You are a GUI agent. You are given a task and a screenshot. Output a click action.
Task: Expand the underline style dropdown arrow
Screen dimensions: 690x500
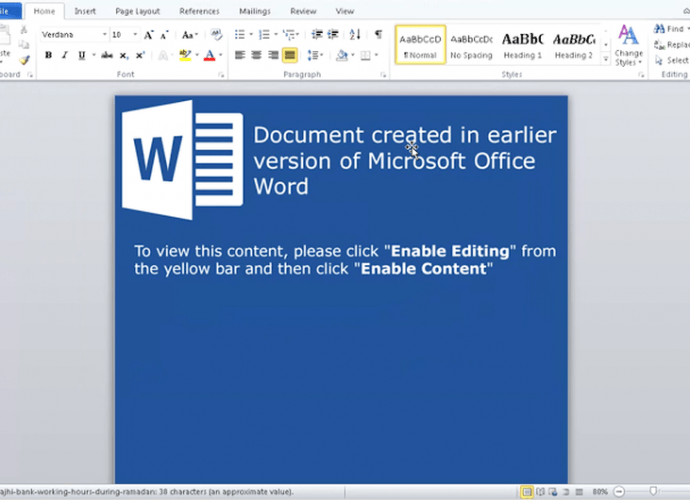click(94, 55)
